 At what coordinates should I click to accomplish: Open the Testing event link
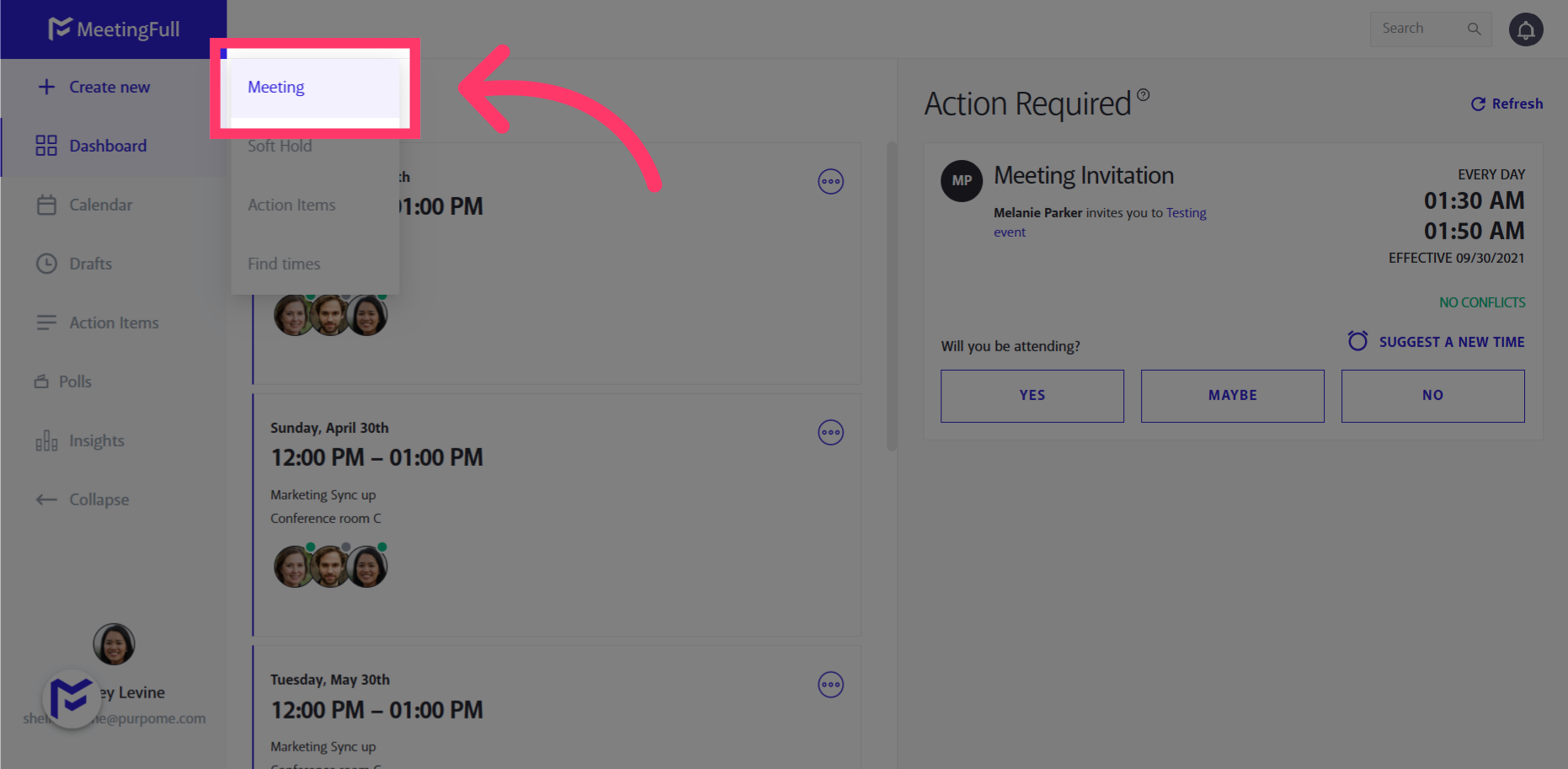coord(1187,212)
